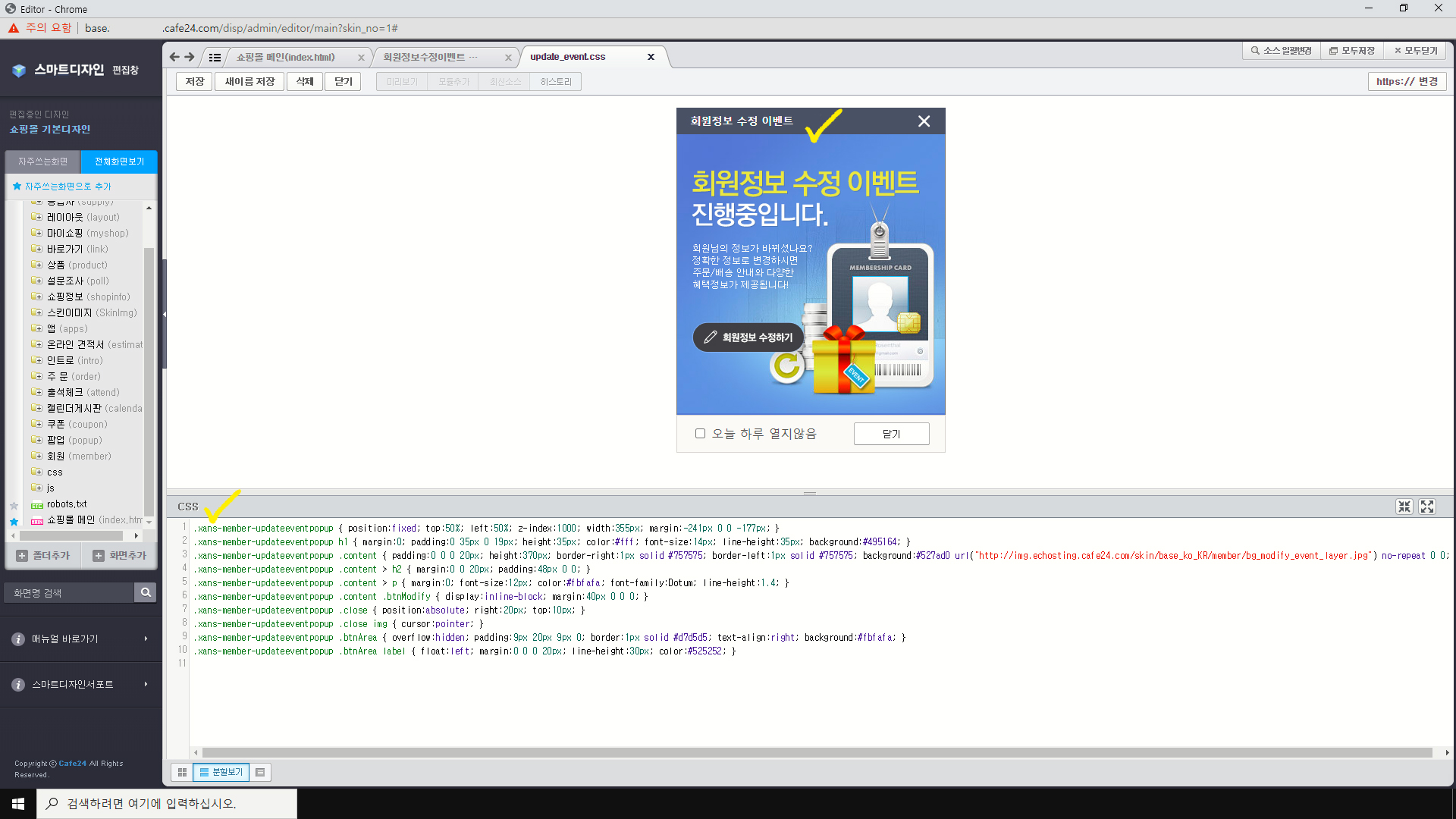Click the favorite star next to robots.txt
The image size is (1456, 819).
(14, 505)
